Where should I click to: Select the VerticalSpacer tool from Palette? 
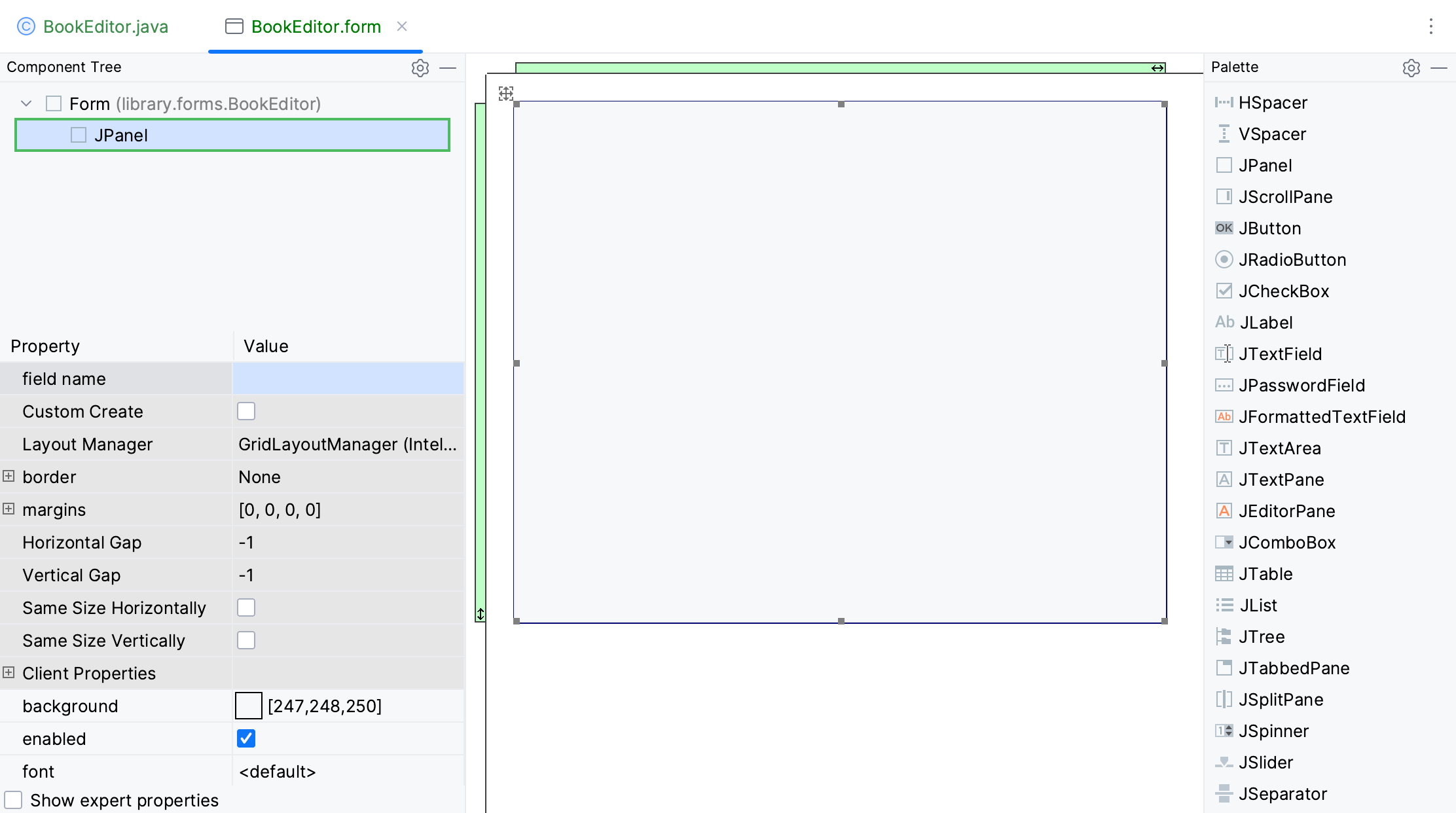pyautogui.click(x=1271, y=133)
